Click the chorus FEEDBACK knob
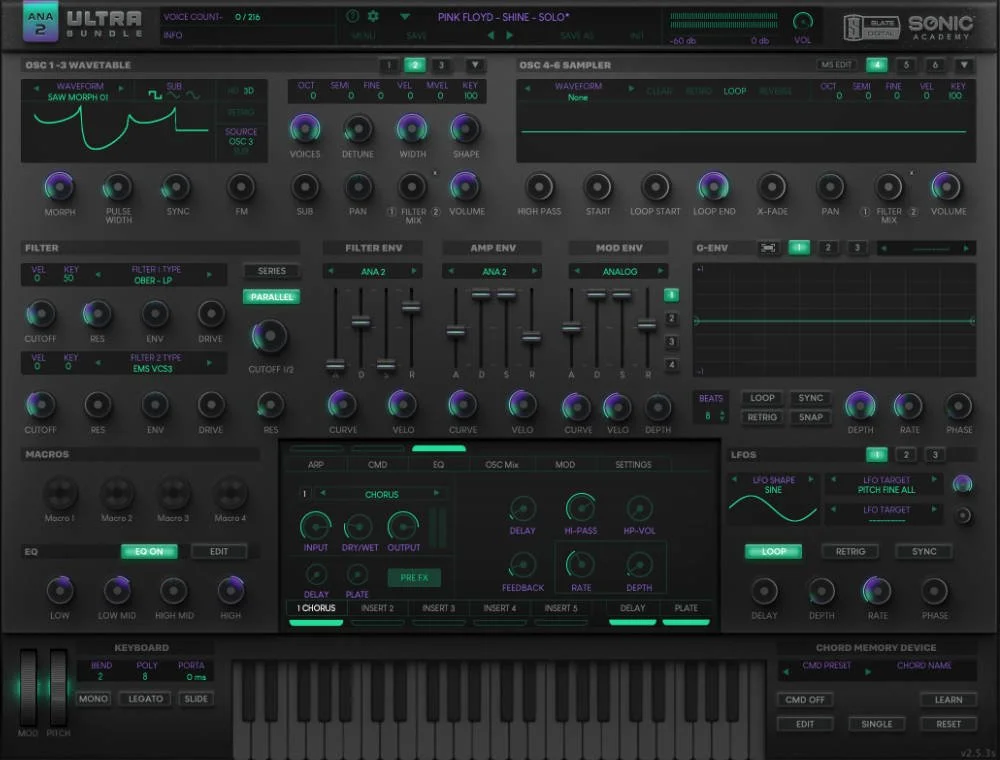 [x=522, y=565]
